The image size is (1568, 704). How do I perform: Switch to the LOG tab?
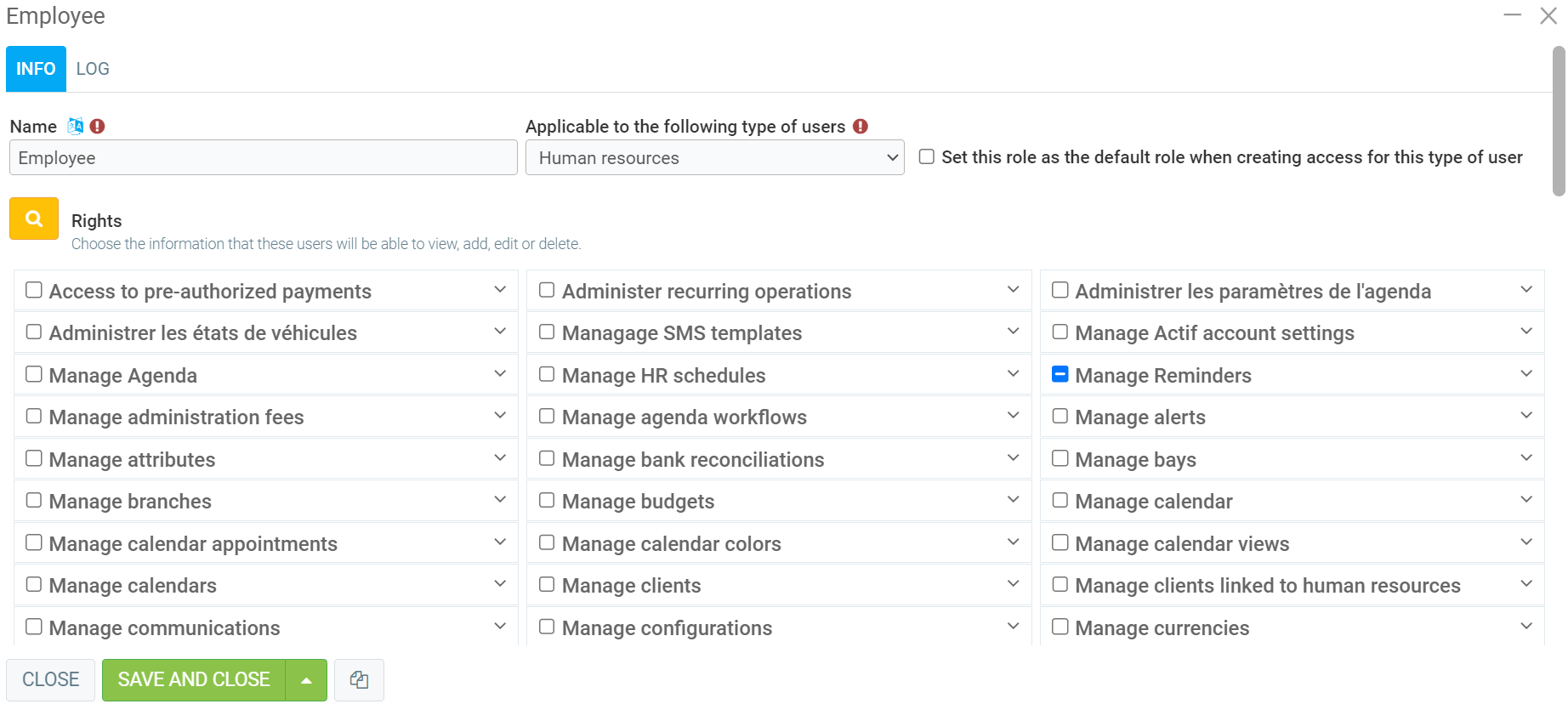(x=93, y=69)
